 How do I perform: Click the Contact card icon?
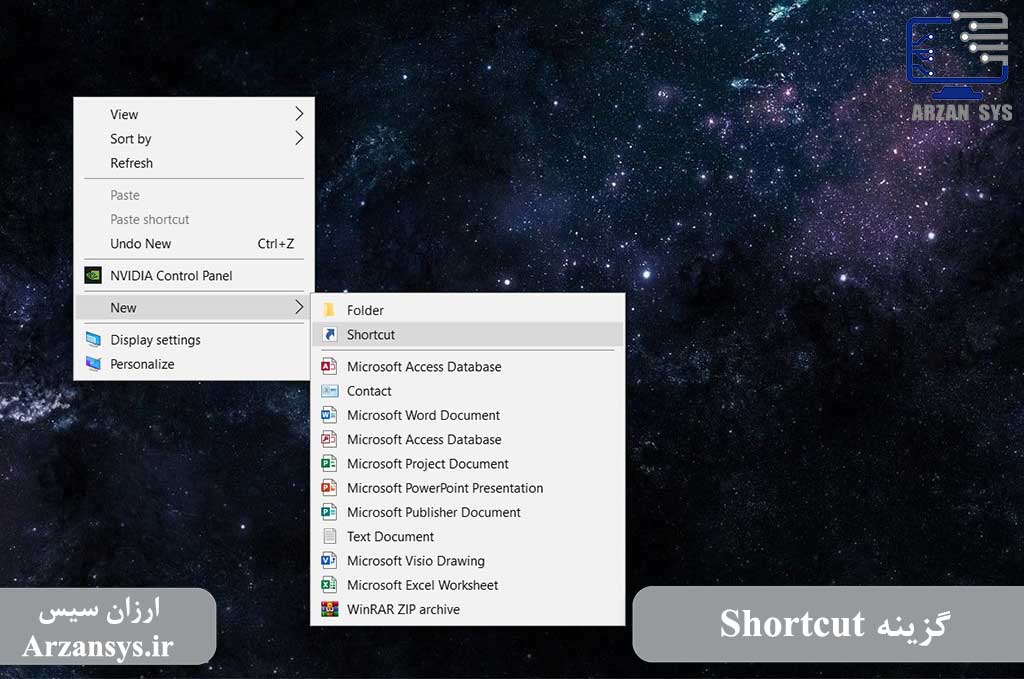pos(330,391)
